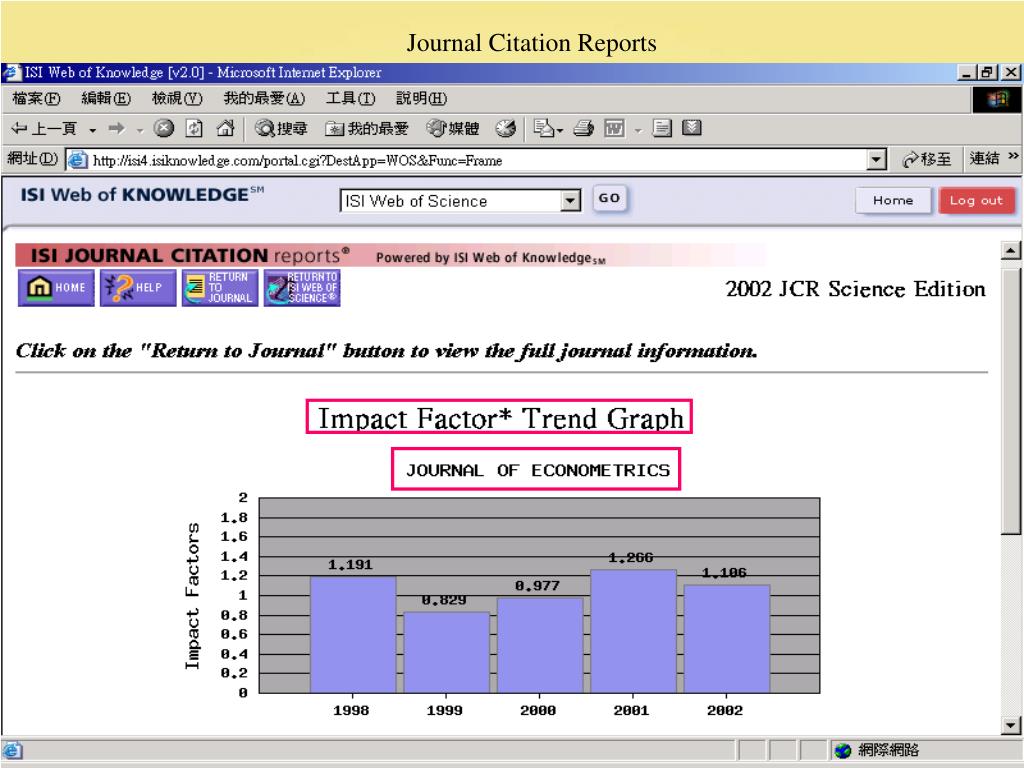Refresh the page using the Refresh icon
The height and width of the screenshot is (768, 1024).
[194, 128]
